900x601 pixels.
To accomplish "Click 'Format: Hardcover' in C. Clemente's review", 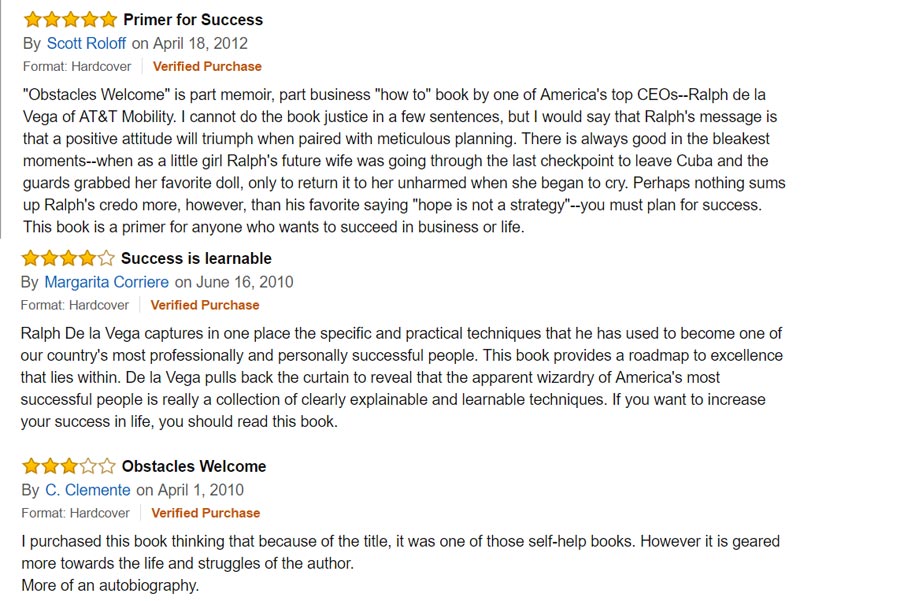I will pos(75,513).
